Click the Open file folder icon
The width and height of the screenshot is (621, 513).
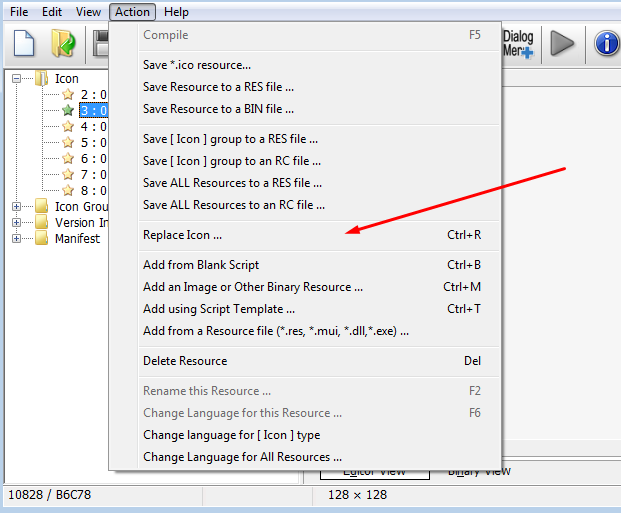64,44
